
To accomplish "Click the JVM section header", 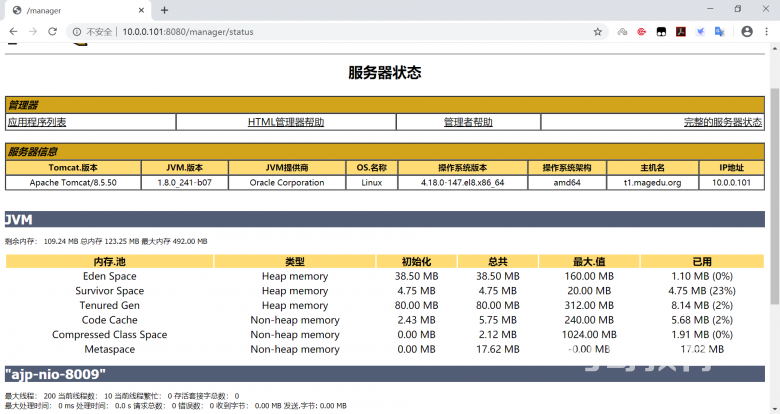I will point(385,219).
